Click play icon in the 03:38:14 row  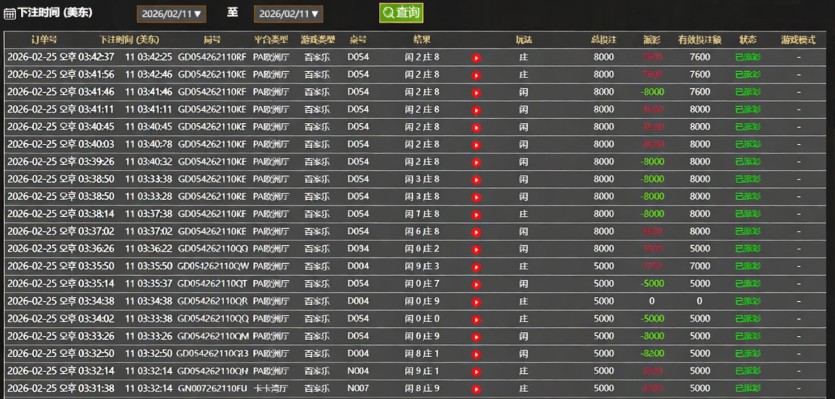pyautogui.click(x=476, y=215)
